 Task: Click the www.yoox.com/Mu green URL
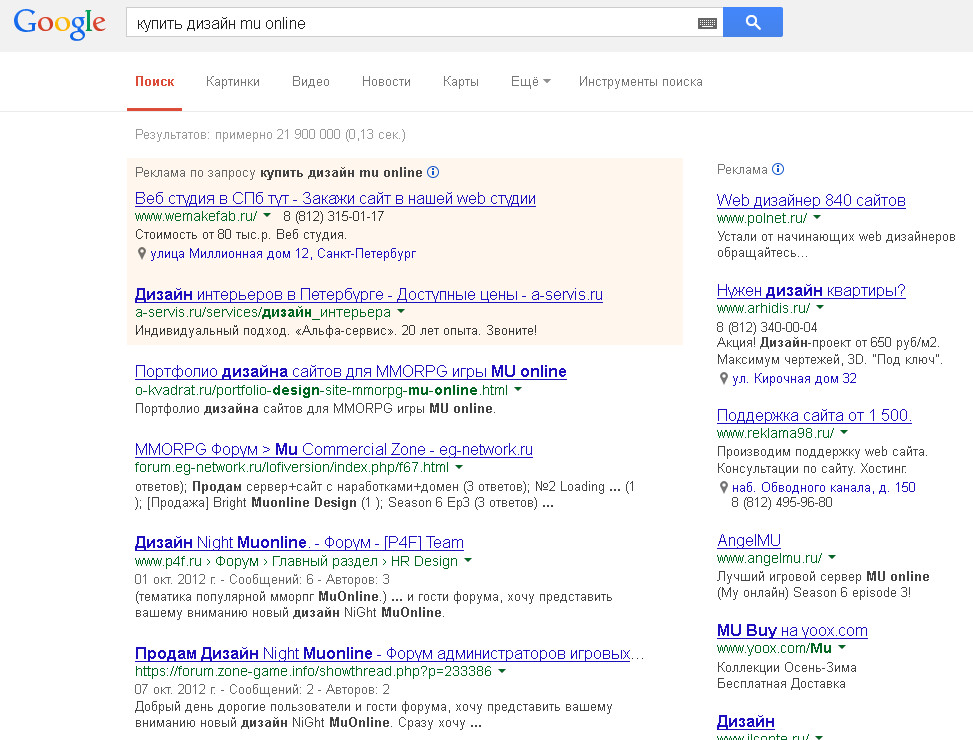(x=774, y=648)
